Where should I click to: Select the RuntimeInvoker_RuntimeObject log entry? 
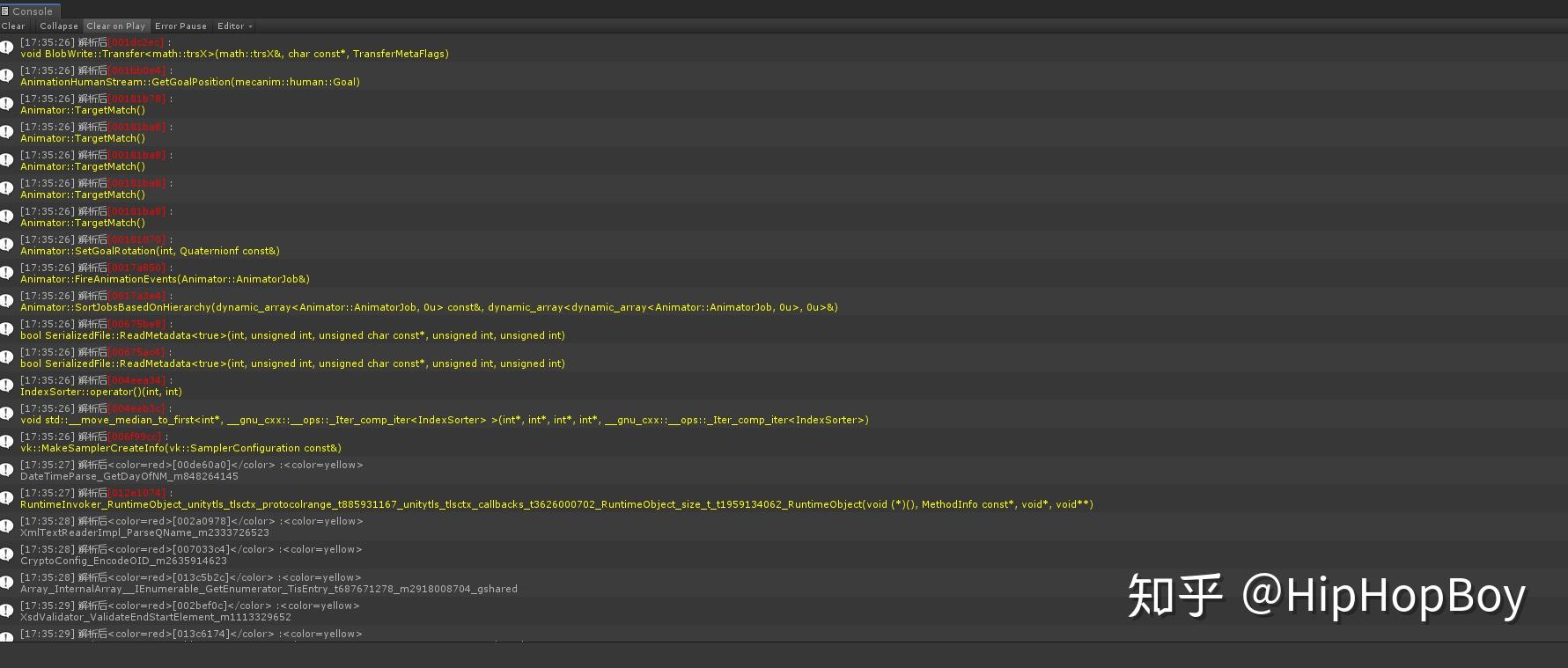pos(556,504)
